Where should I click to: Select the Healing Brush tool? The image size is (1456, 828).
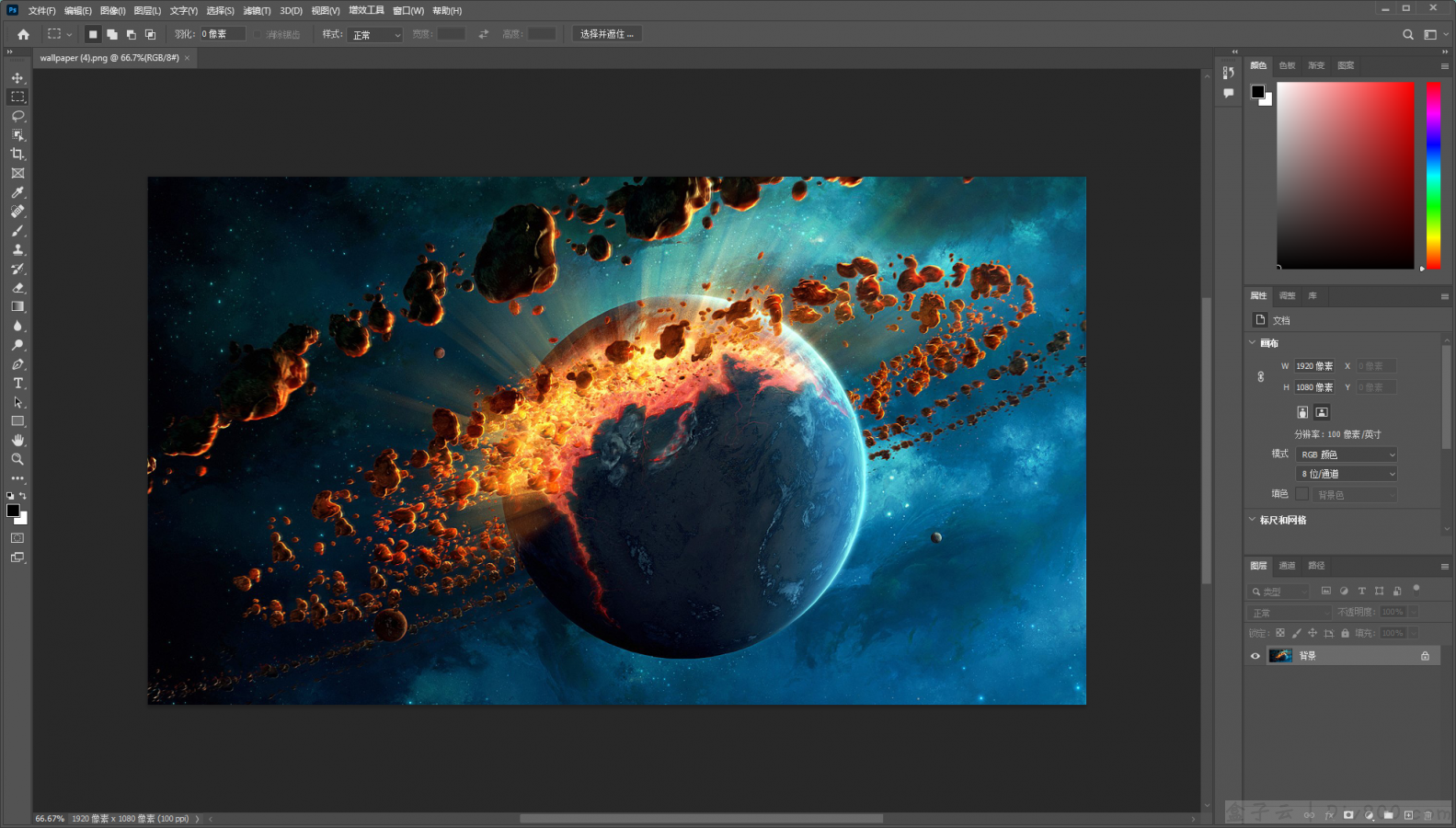tap(17, 212)
